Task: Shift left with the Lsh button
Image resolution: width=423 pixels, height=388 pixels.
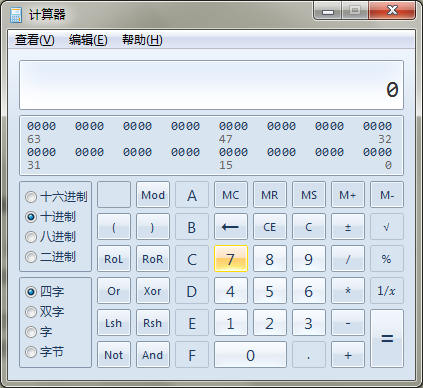Action: [x=114, y=323]
